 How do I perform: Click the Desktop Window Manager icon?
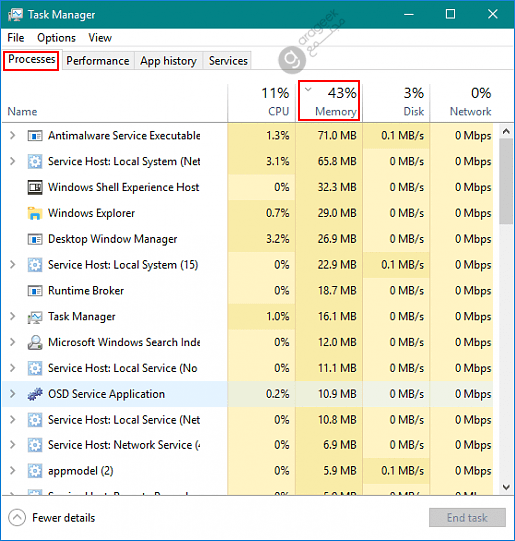(35, 239)
